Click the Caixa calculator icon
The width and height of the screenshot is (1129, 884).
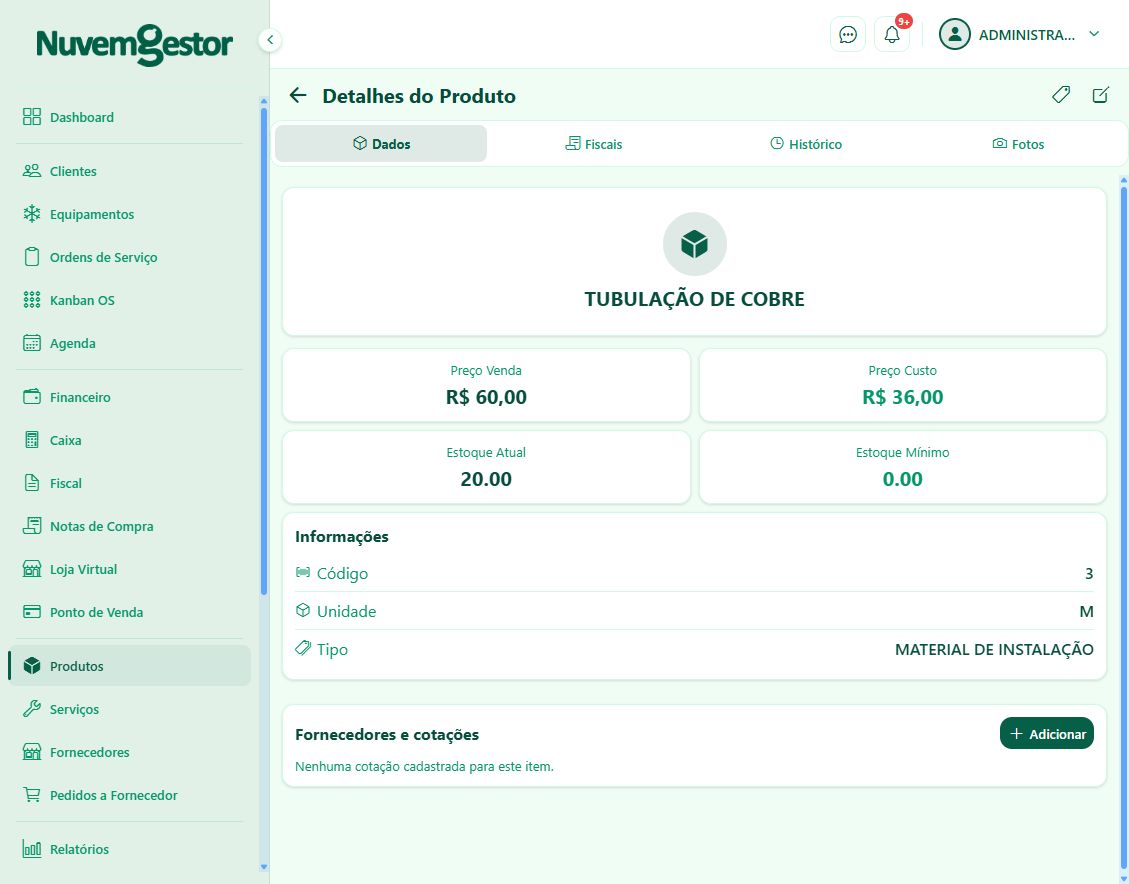(x=32, y=440)
